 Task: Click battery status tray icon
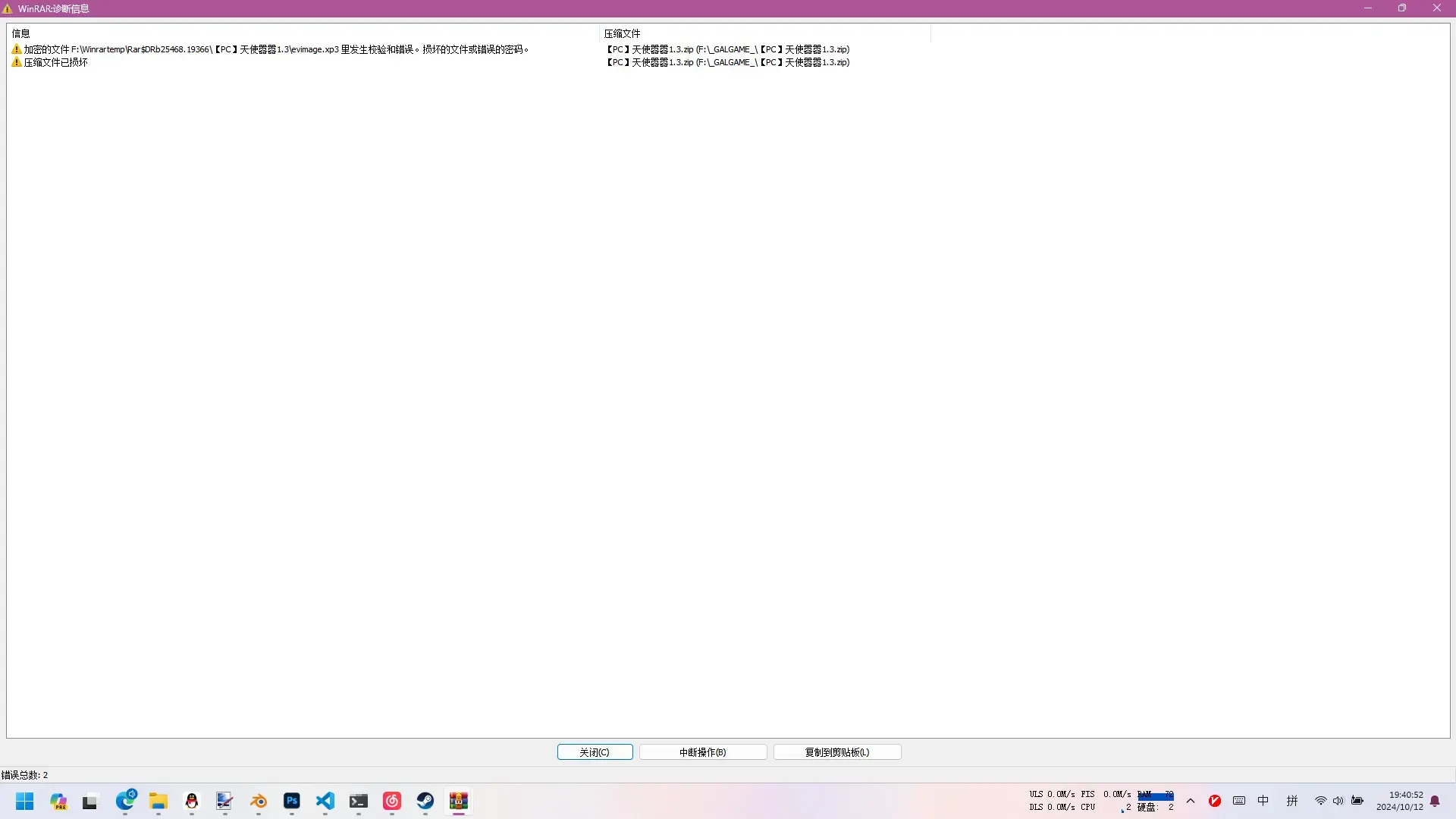(x=1357, y=801)
